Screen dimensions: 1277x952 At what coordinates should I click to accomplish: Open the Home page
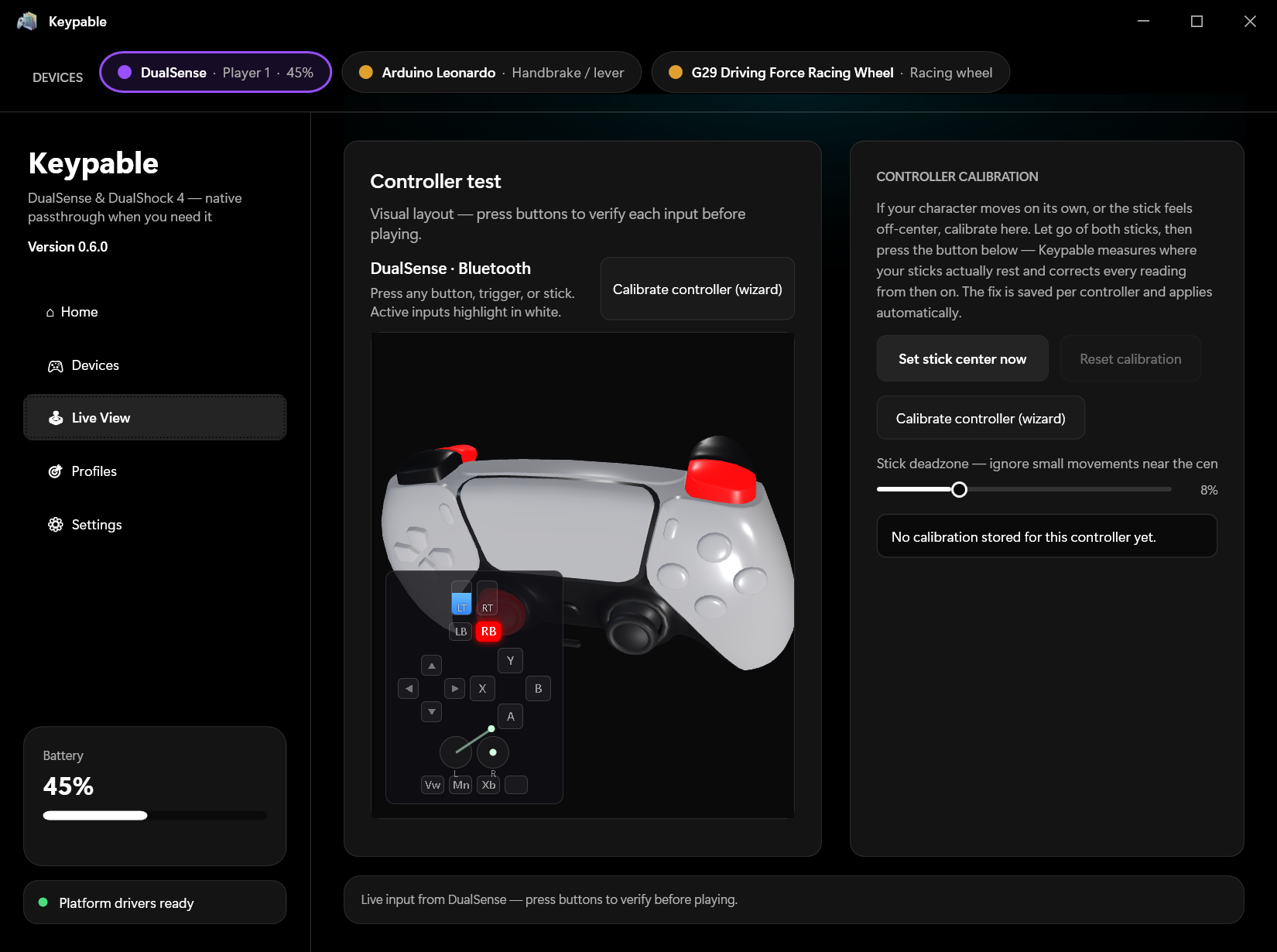pyautogui.click(x=155, y=312)
